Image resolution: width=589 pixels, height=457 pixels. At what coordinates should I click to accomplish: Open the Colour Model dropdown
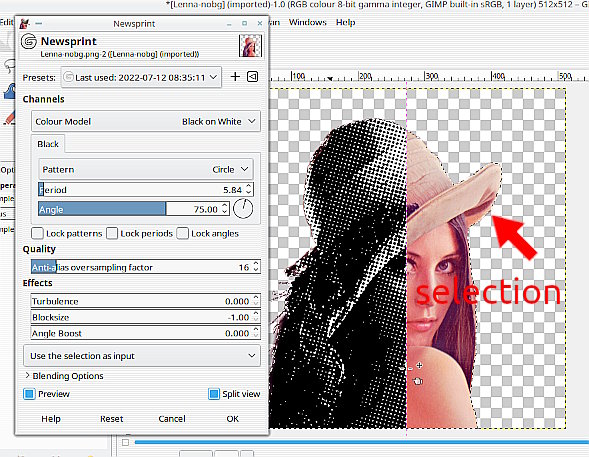point(146,121)
